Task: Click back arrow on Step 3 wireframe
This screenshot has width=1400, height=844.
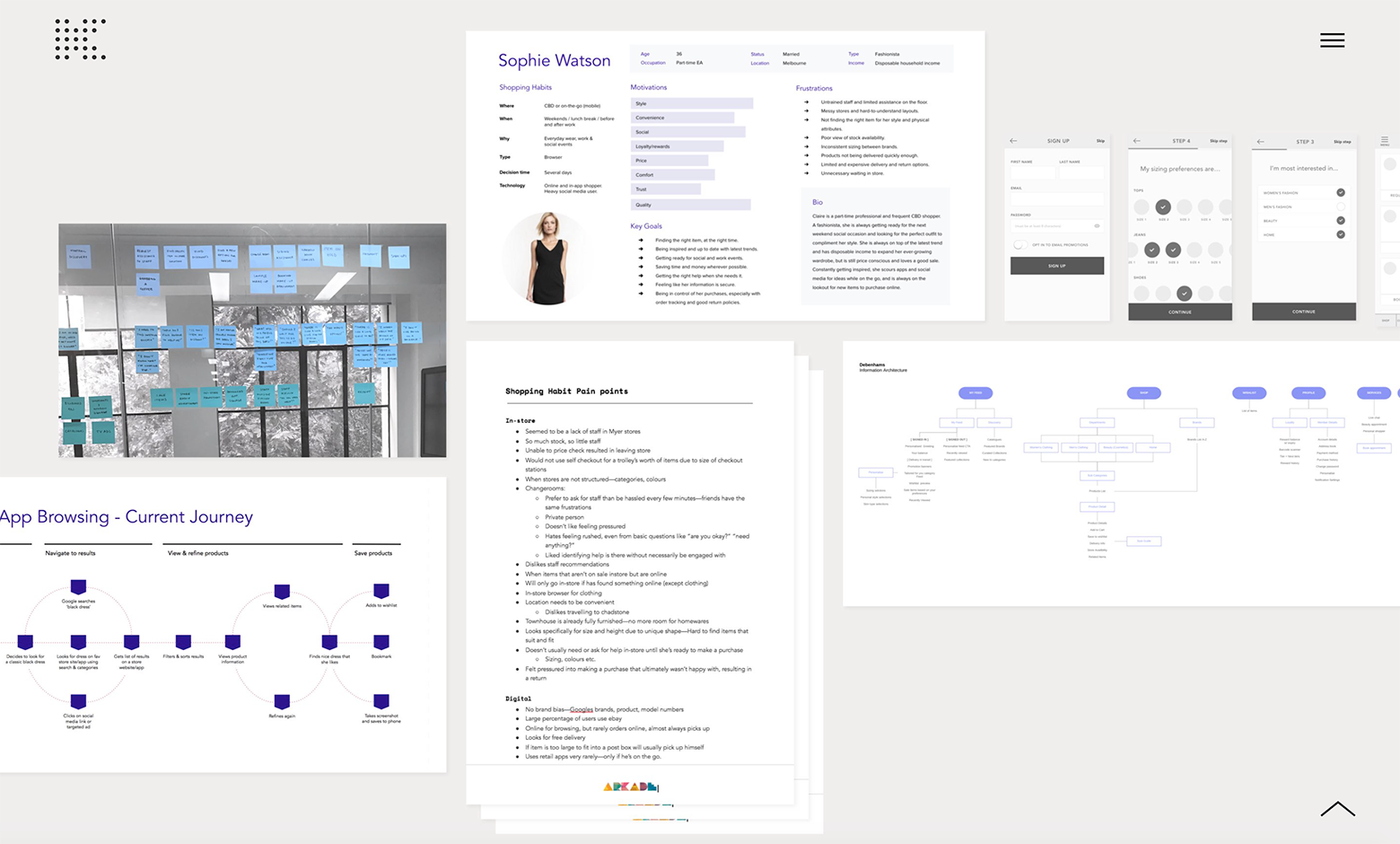Action: 1261,141
